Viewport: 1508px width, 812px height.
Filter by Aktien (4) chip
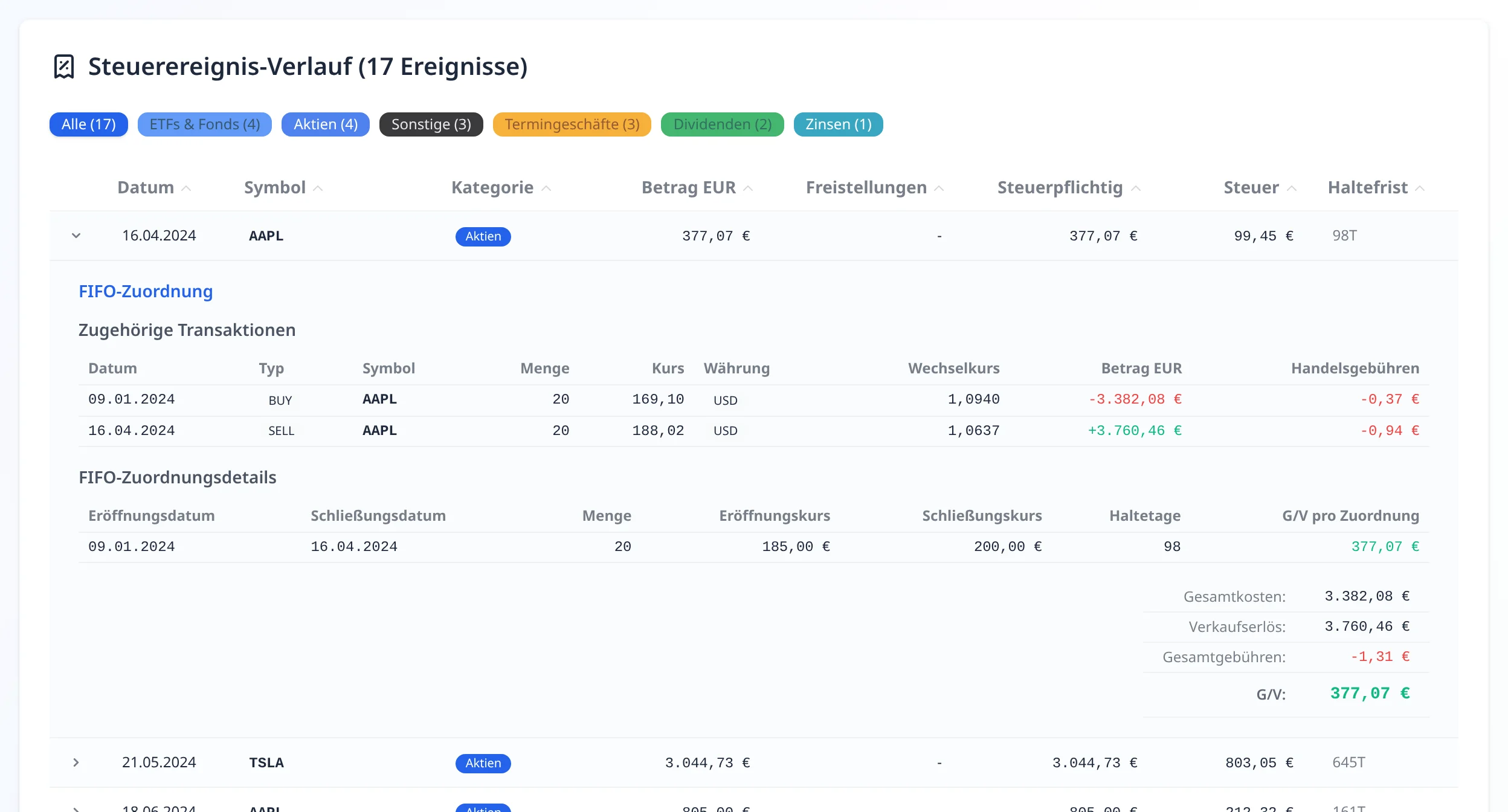click(326, 124)
